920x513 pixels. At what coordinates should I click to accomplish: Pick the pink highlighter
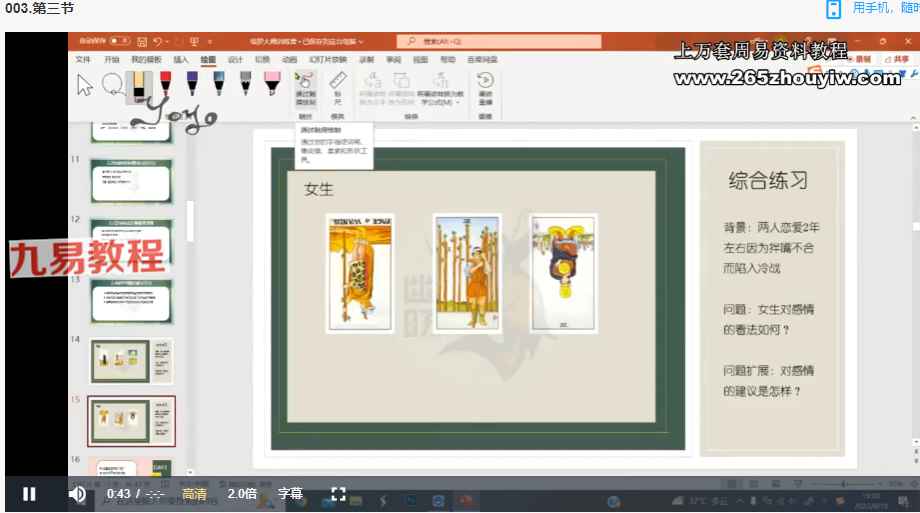click(272, 83)
